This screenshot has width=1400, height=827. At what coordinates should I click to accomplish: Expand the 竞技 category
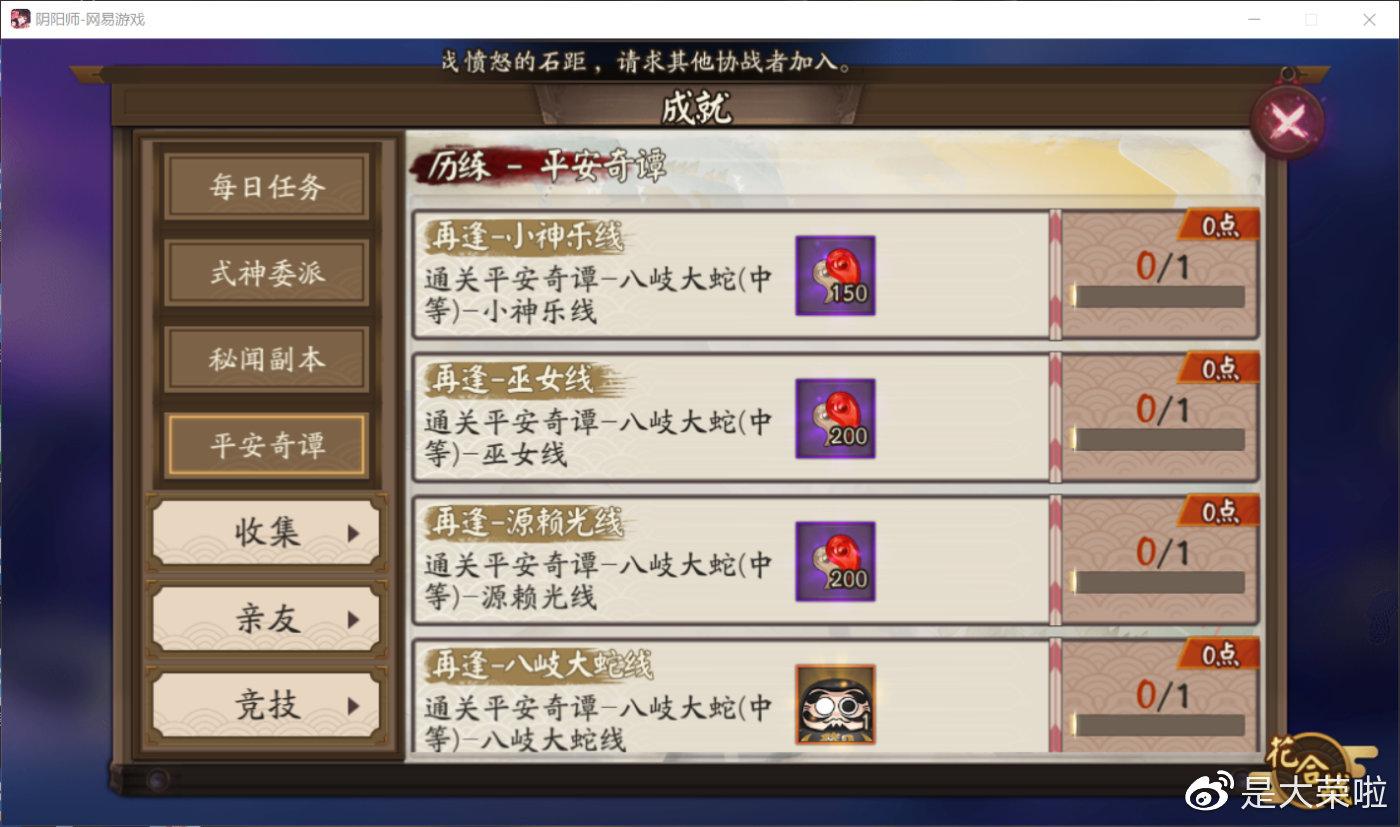pos(267,705)
